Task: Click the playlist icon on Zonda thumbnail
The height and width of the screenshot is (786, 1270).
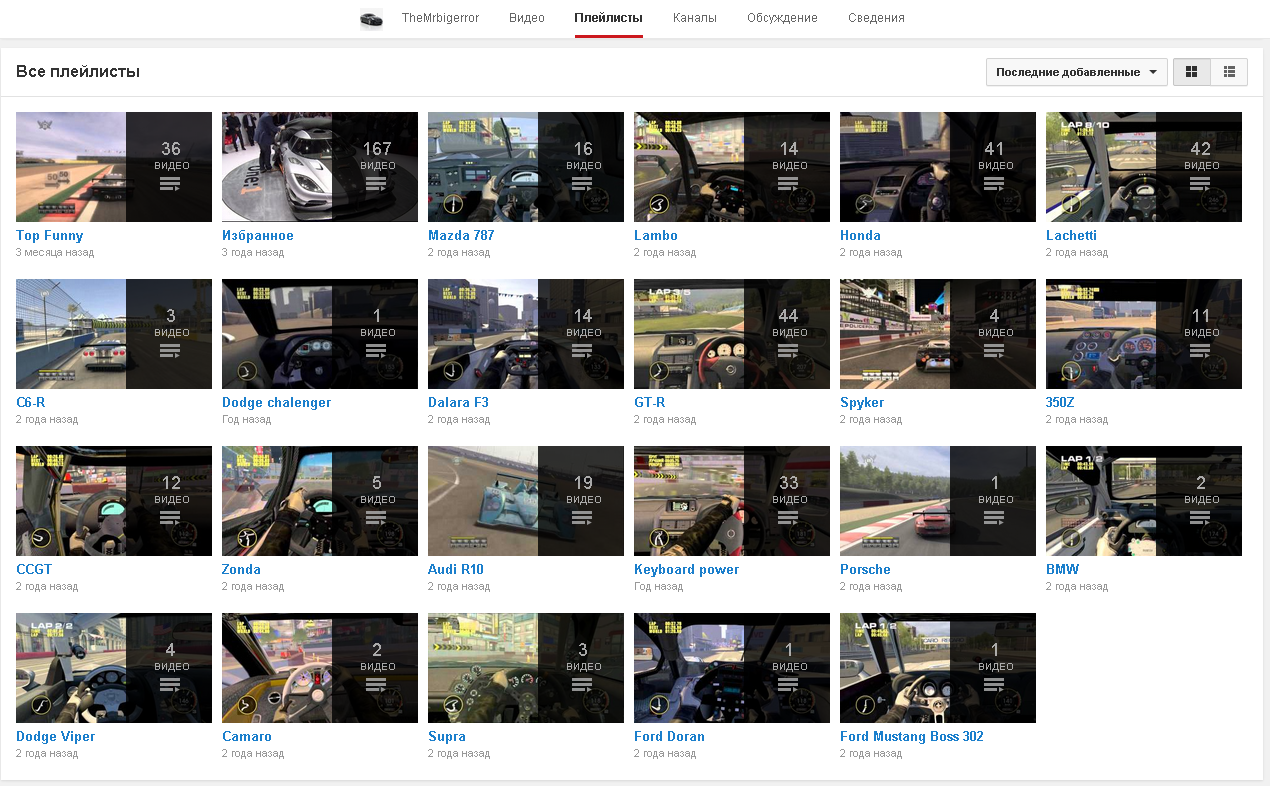Action: 376,518
